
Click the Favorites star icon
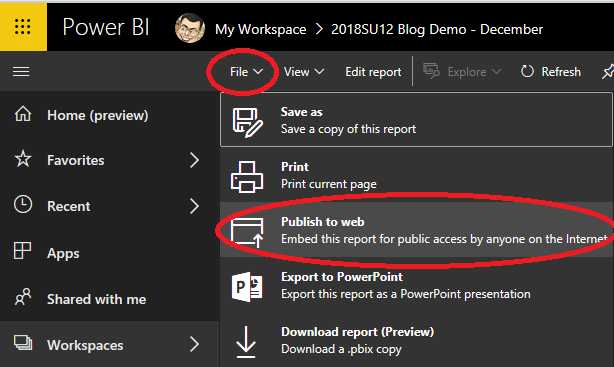click(x=23, y=159)
